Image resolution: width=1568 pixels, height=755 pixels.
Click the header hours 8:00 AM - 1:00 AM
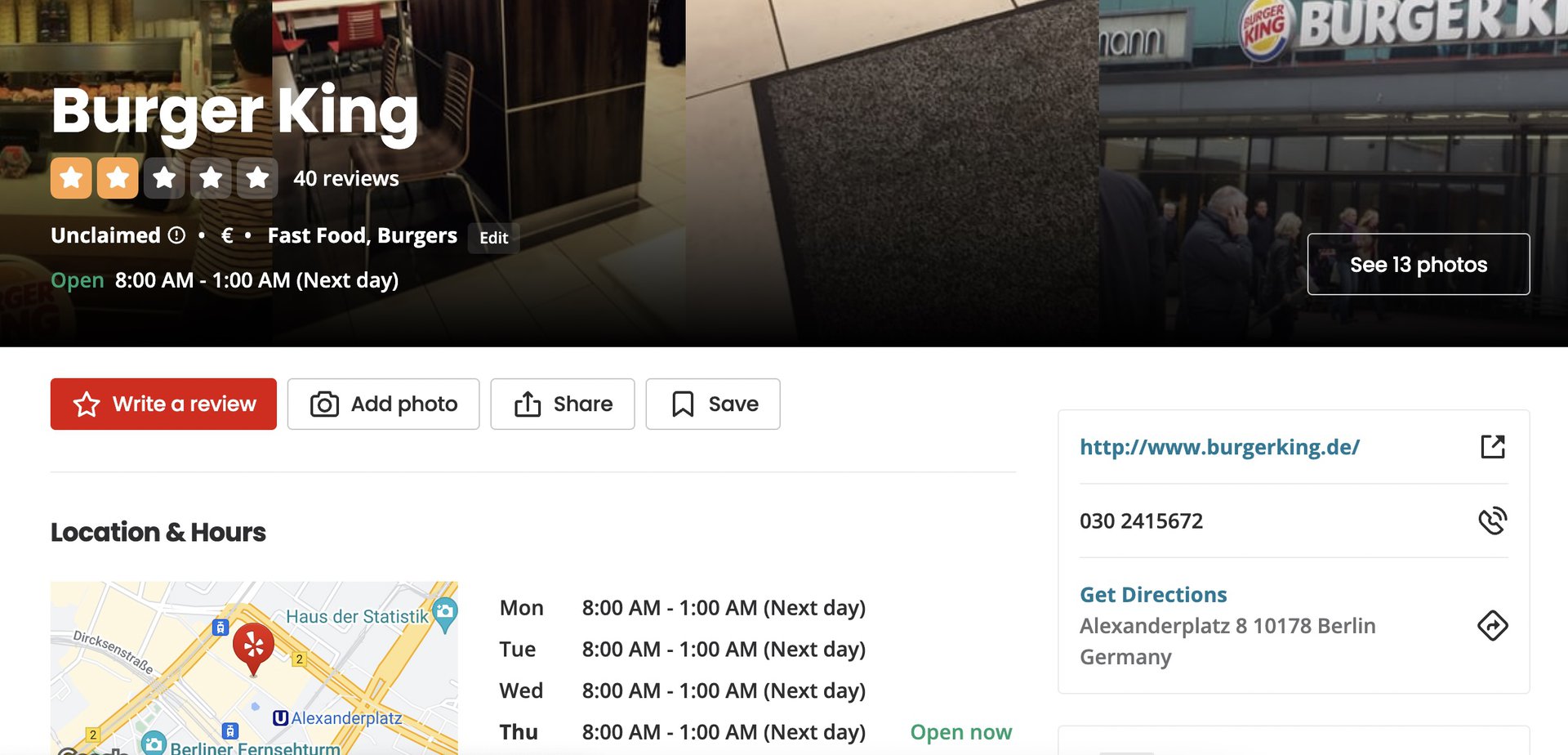(x=256, y=280)
